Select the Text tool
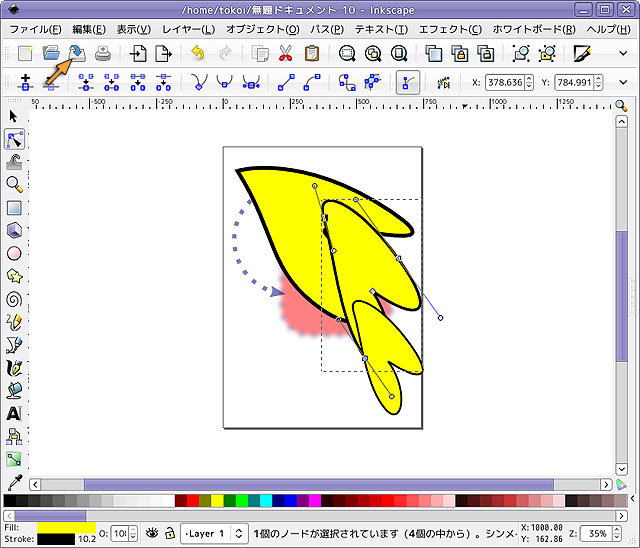The width and height of the screenshot is (640, 548). click(x=14, y=413)
